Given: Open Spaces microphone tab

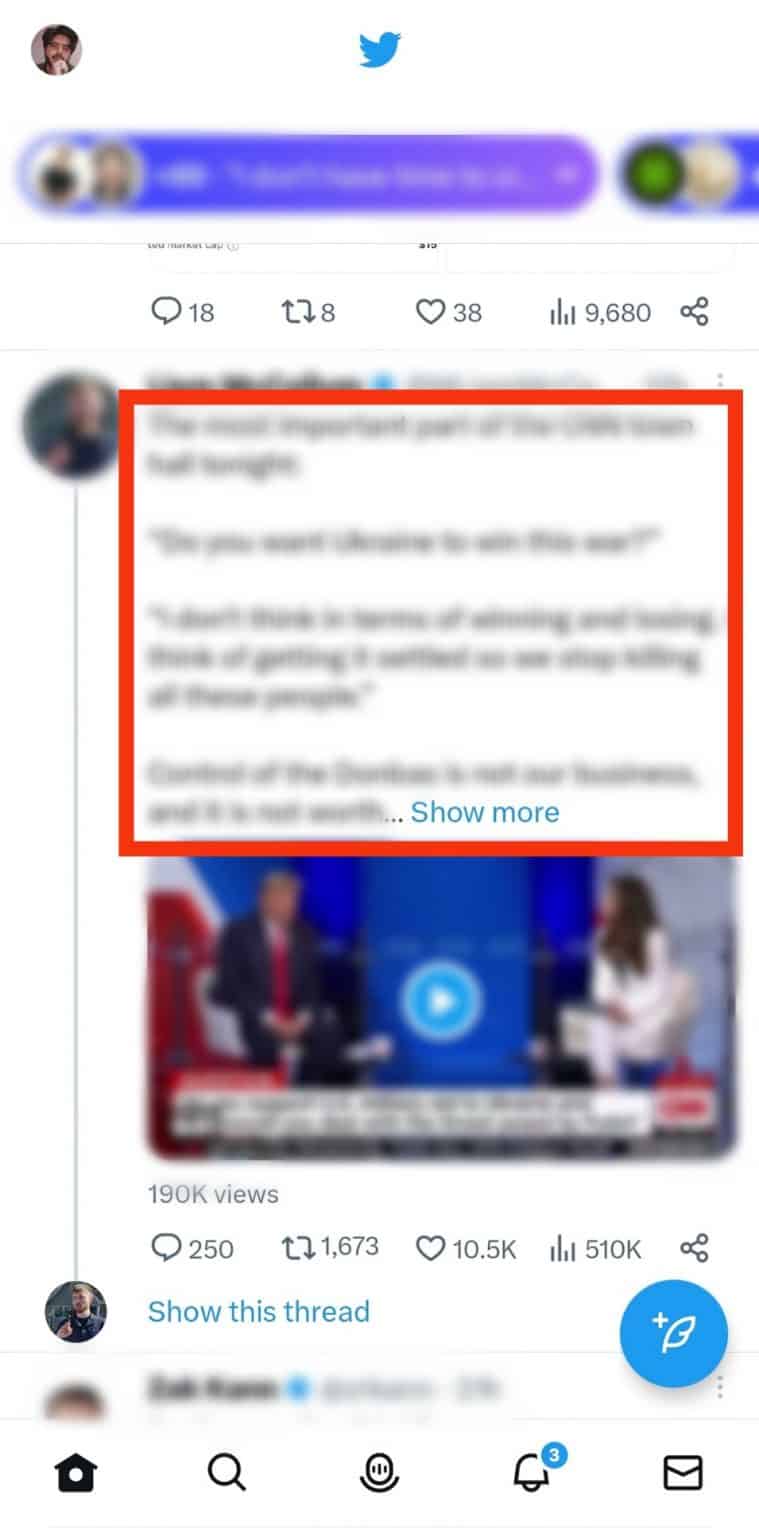Looking at the screenshot, I should pos(380,1472).
